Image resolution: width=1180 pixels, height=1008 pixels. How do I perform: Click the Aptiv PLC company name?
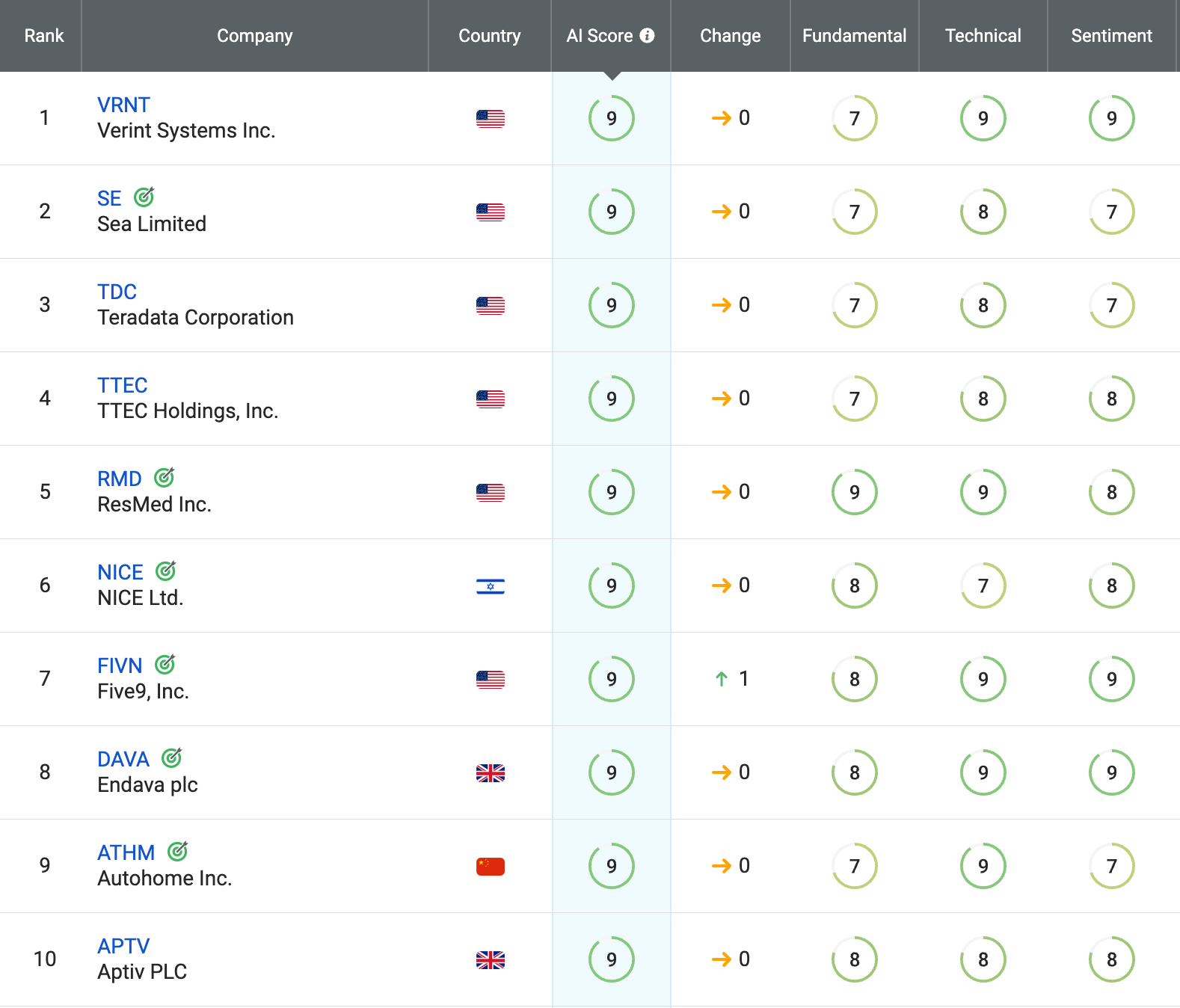[142, 972]
